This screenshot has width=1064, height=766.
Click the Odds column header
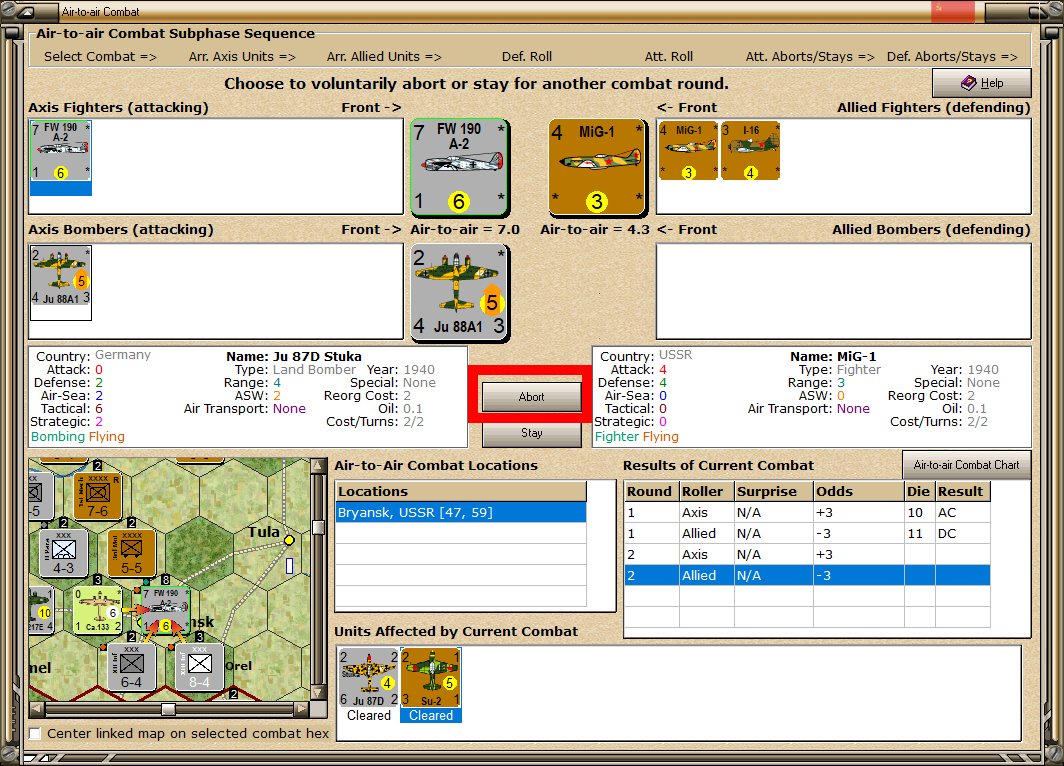(x=858, y=491)
